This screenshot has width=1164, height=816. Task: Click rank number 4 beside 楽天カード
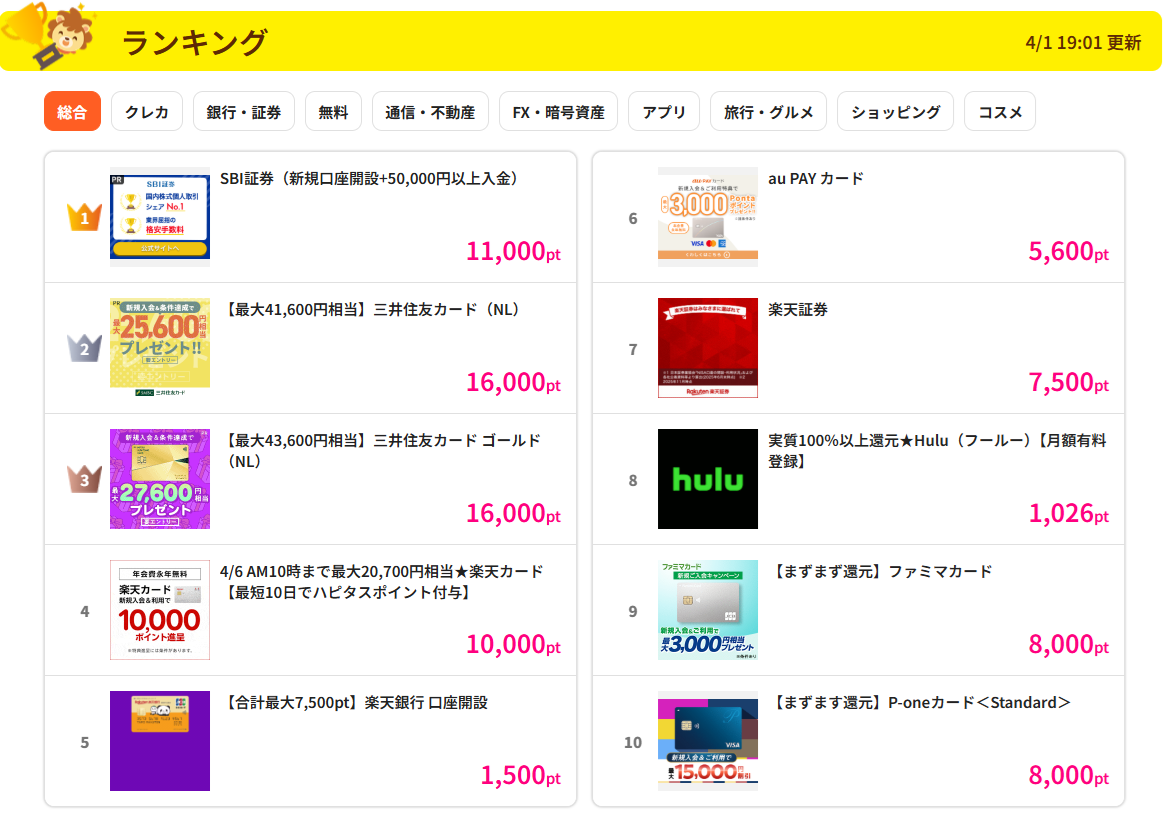85,611
